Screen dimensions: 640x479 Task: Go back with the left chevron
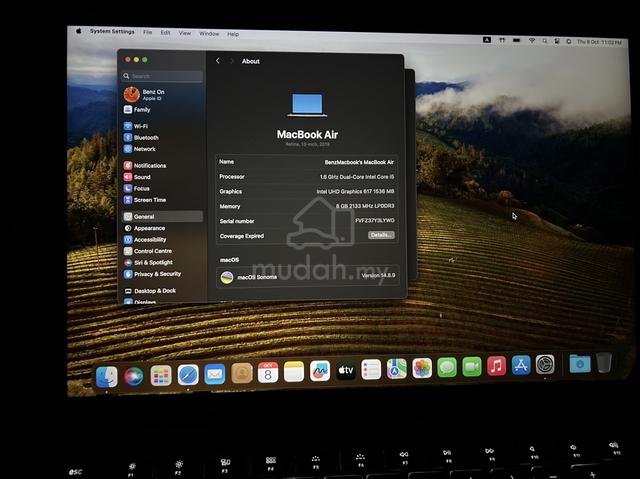(218, 61)
